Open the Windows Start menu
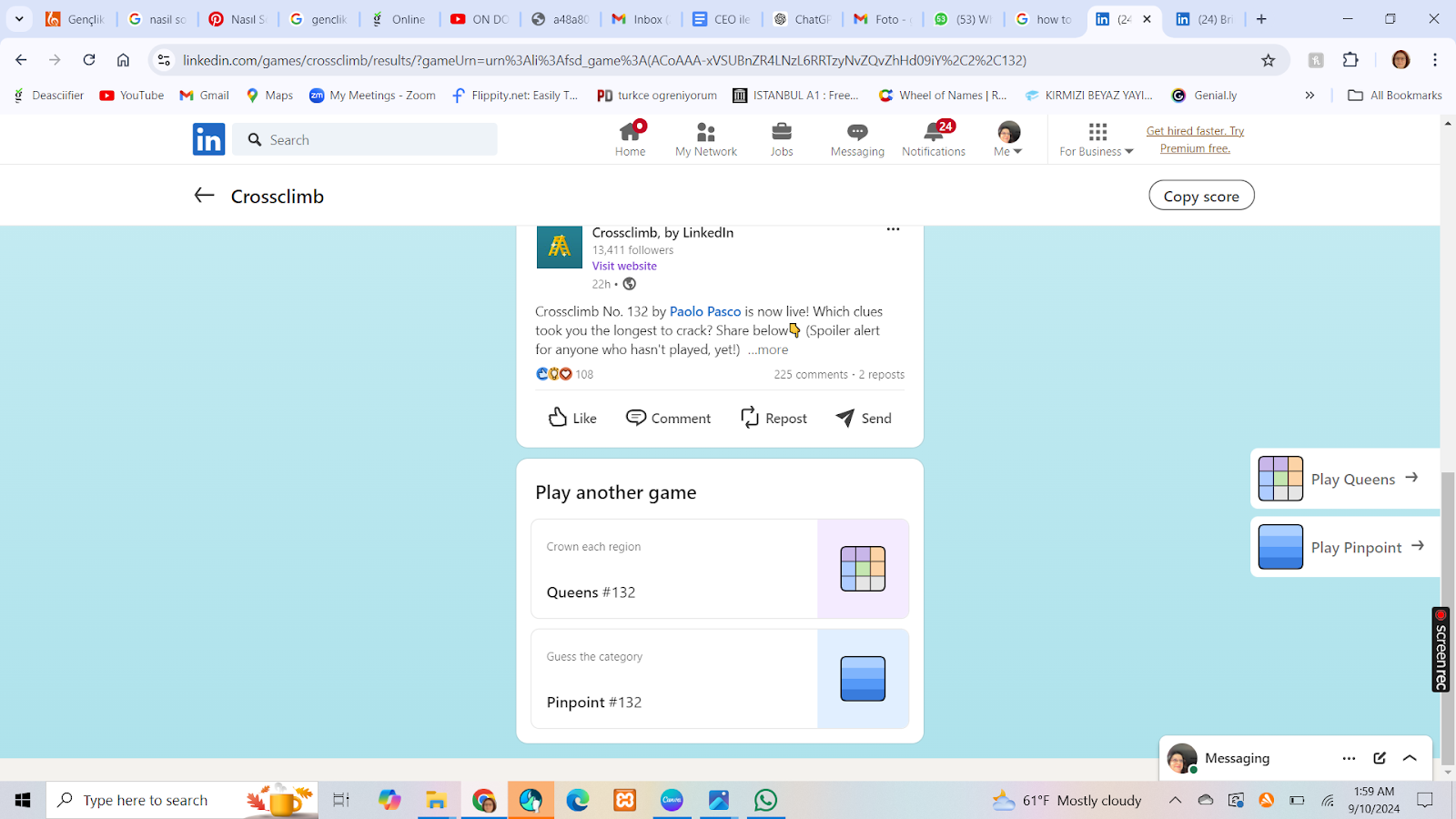The width and height of the screenshot is (1456, 819). [x=23, y=800]
